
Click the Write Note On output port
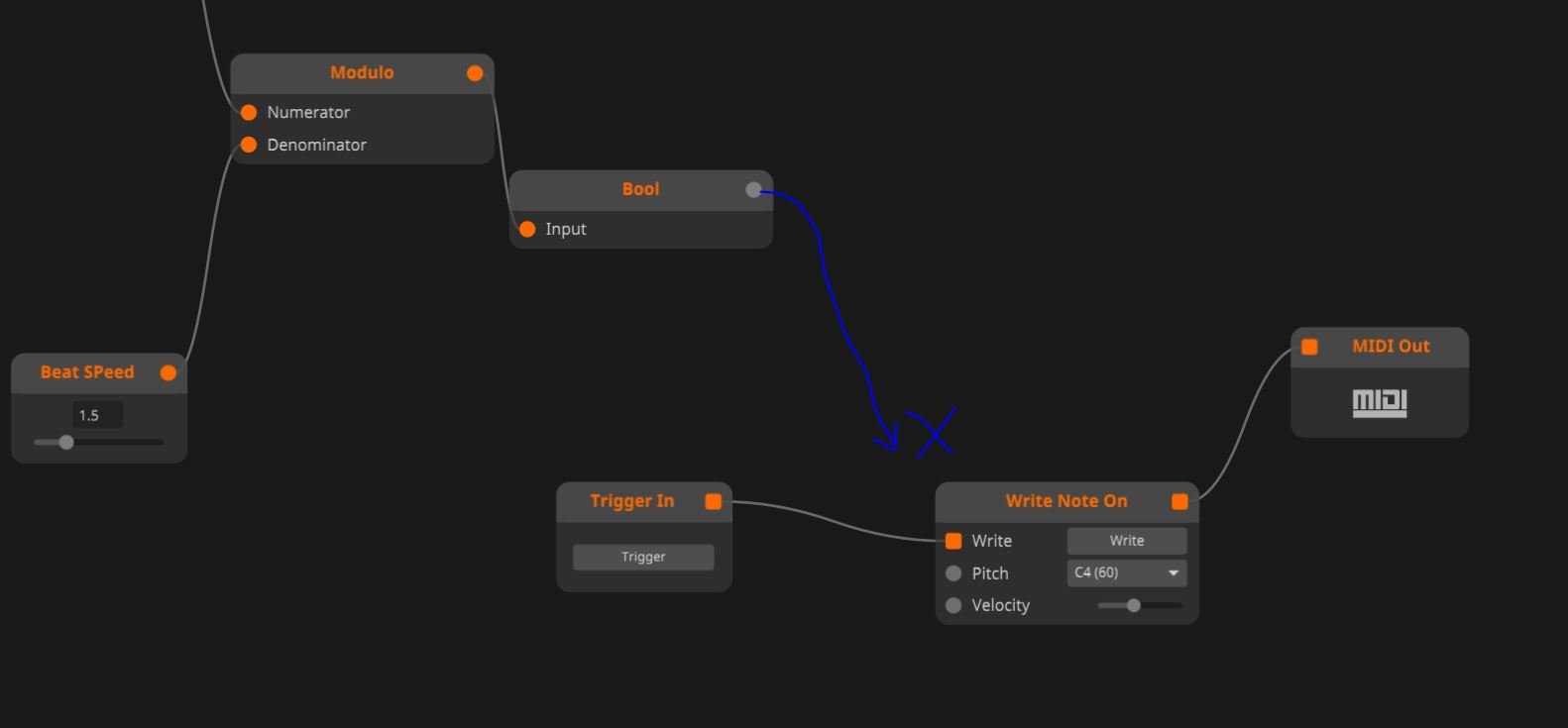1179,502
